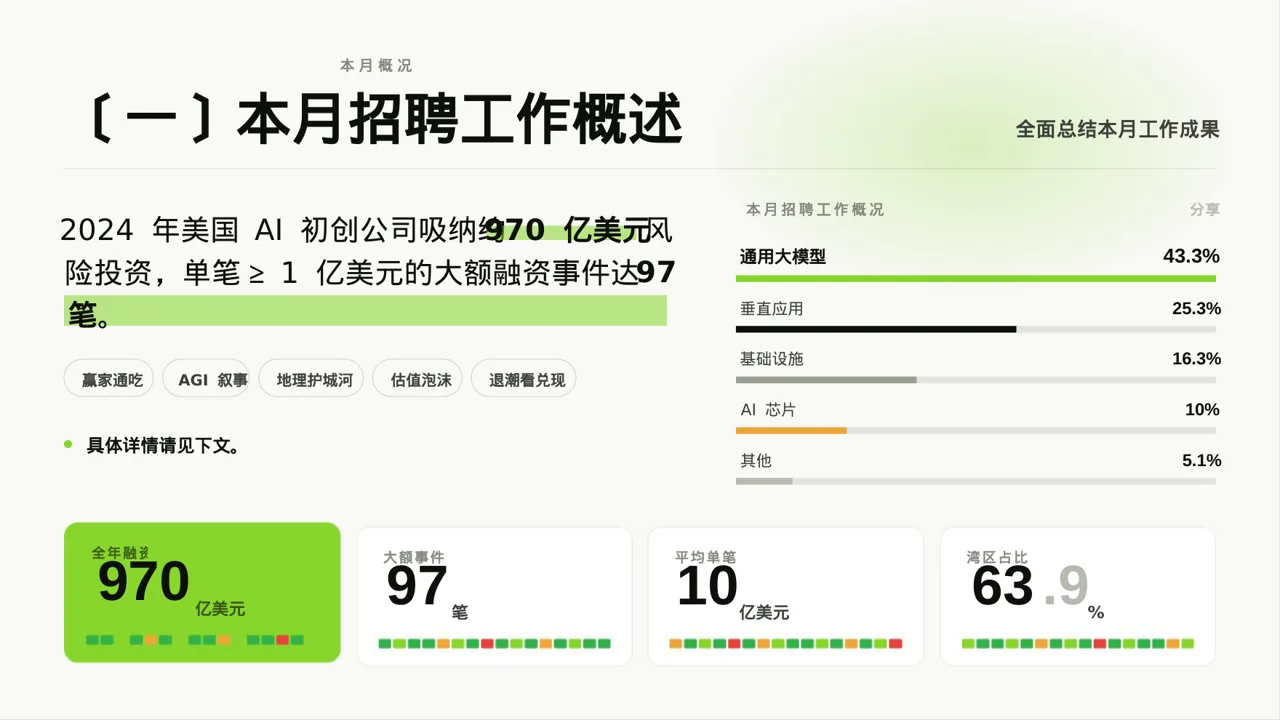Screen dimensions: 1280x720
Task: Click the orange AI 芯片 progress bar
Action: pyautogui.click(x=791, y=431)
